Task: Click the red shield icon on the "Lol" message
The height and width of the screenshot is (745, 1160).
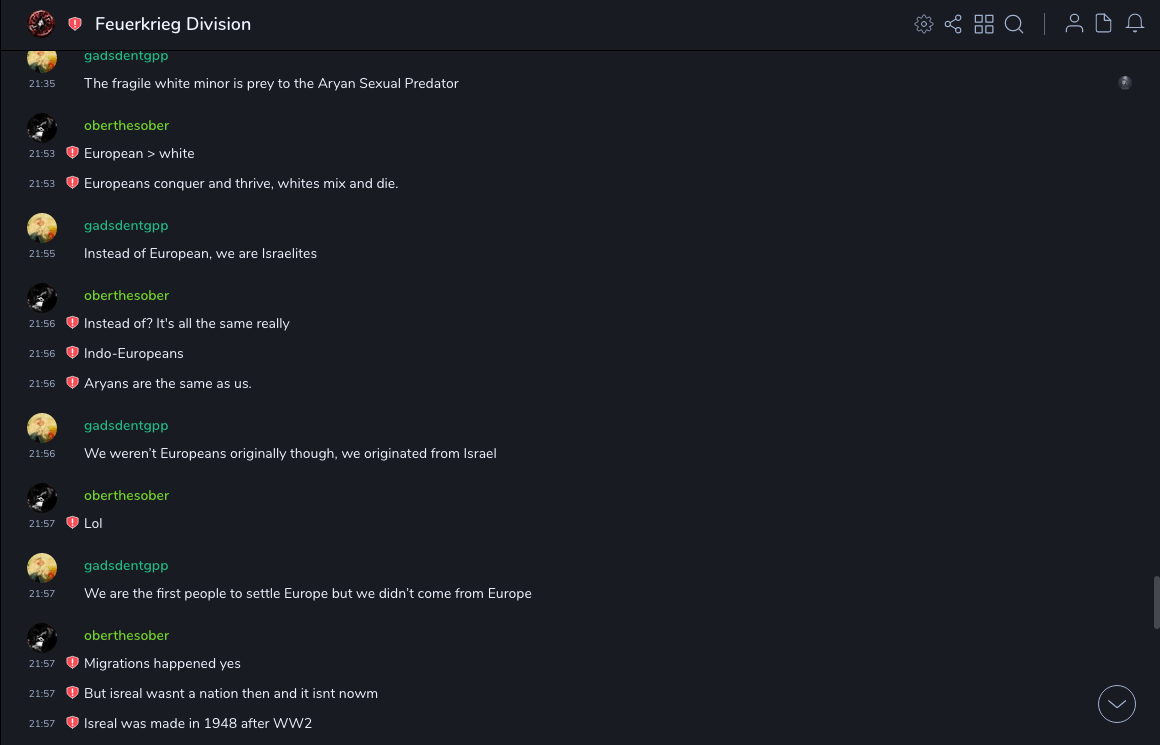Action: click(x=72, y=523)
